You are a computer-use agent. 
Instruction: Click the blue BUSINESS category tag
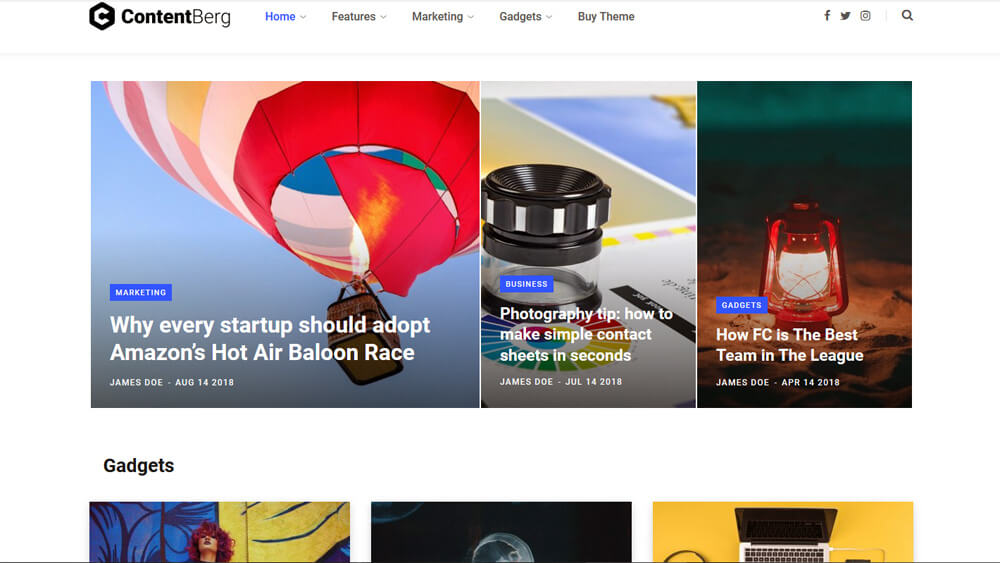tap(526, 284)
